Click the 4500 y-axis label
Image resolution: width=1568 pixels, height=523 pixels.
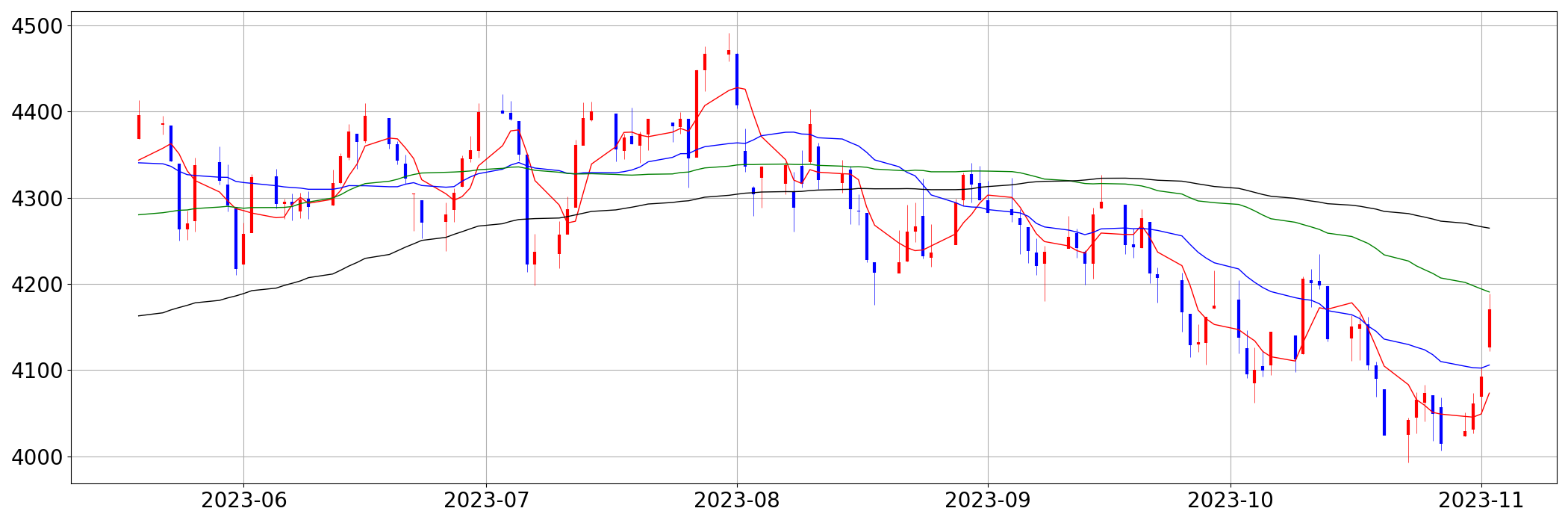[x=38, y=26]
